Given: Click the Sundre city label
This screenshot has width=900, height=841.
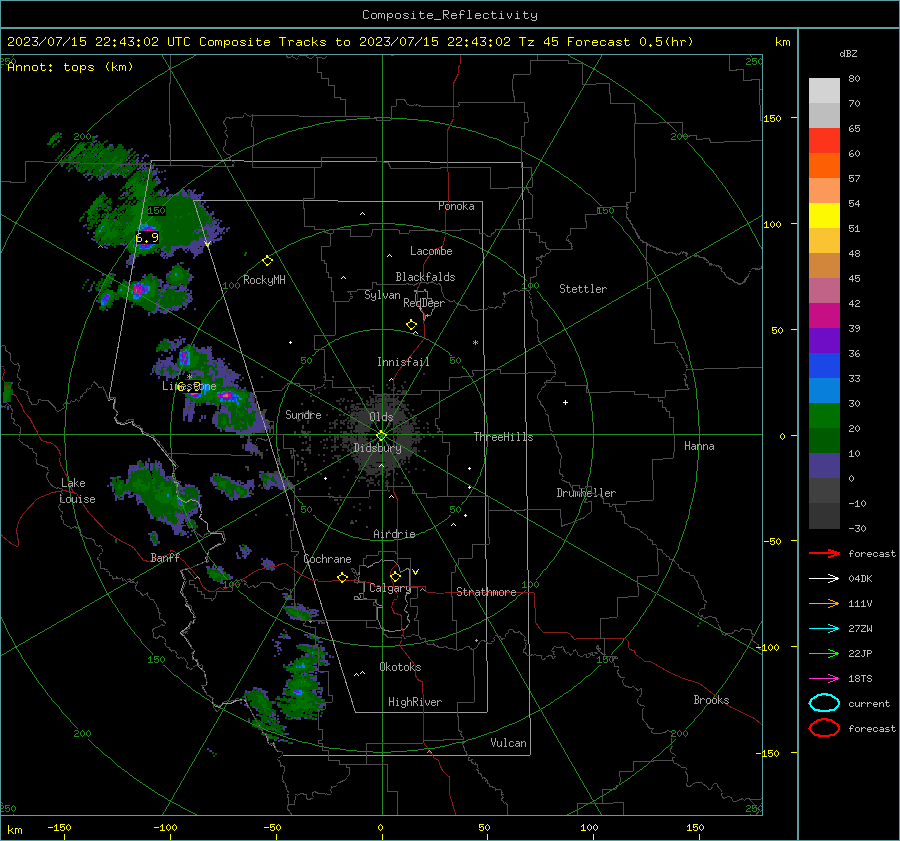Looking at the screenshot, I should pyautogui.click(x=303, y=414).
